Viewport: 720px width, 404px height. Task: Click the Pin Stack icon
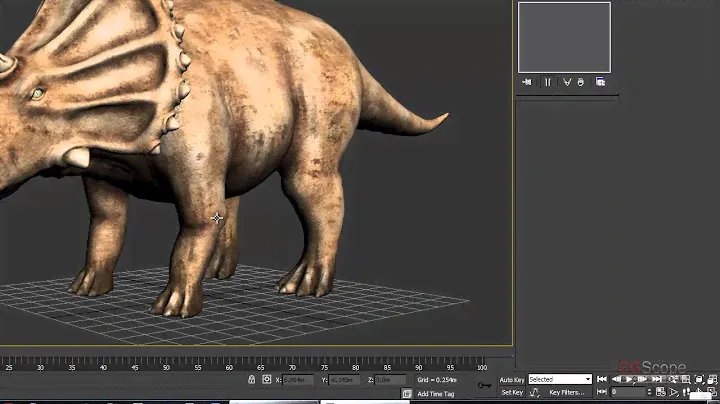[x=526, y=82]
